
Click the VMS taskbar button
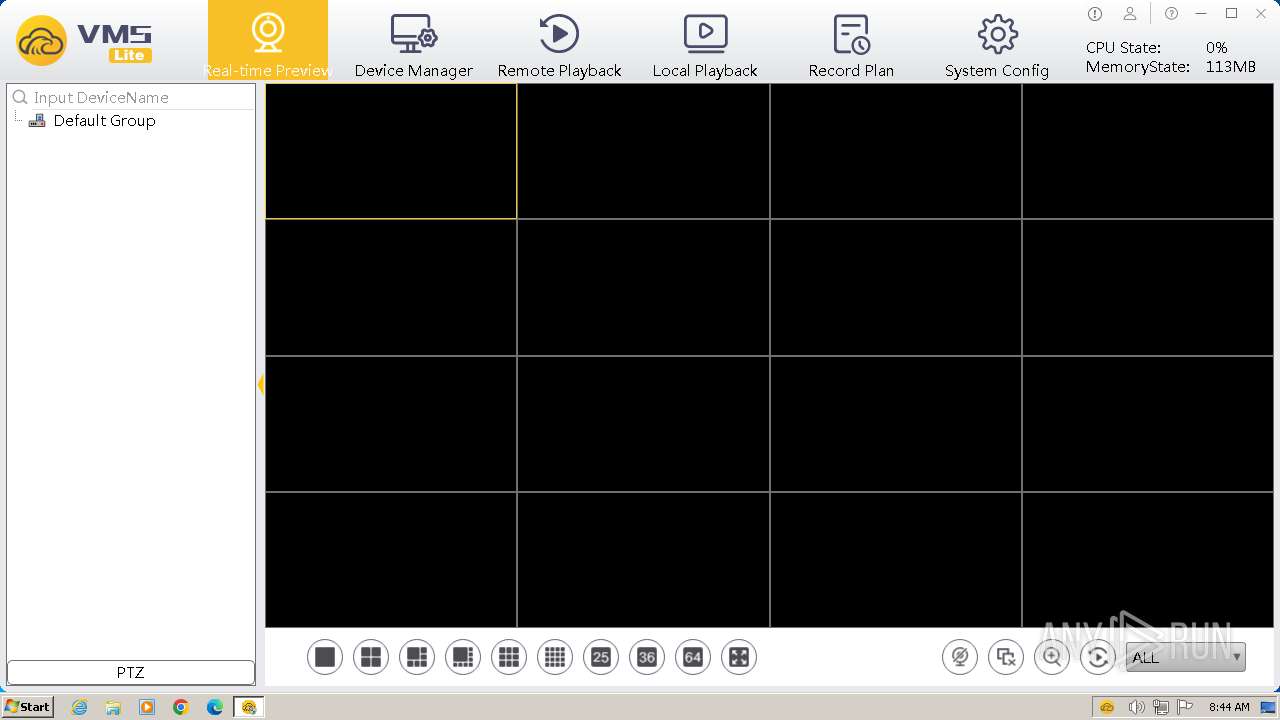click(x=249, y=707)
